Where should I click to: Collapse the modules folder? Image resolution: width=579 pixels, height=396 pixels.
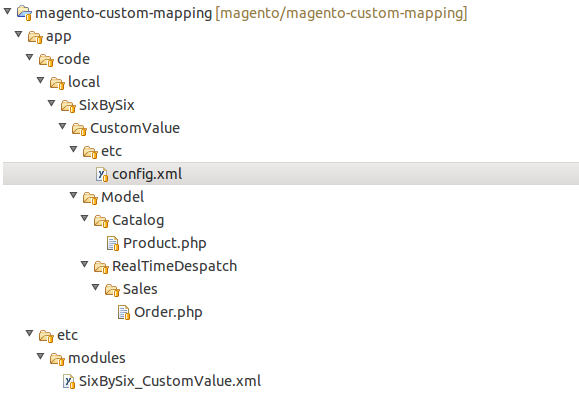(x=41, y=356)
